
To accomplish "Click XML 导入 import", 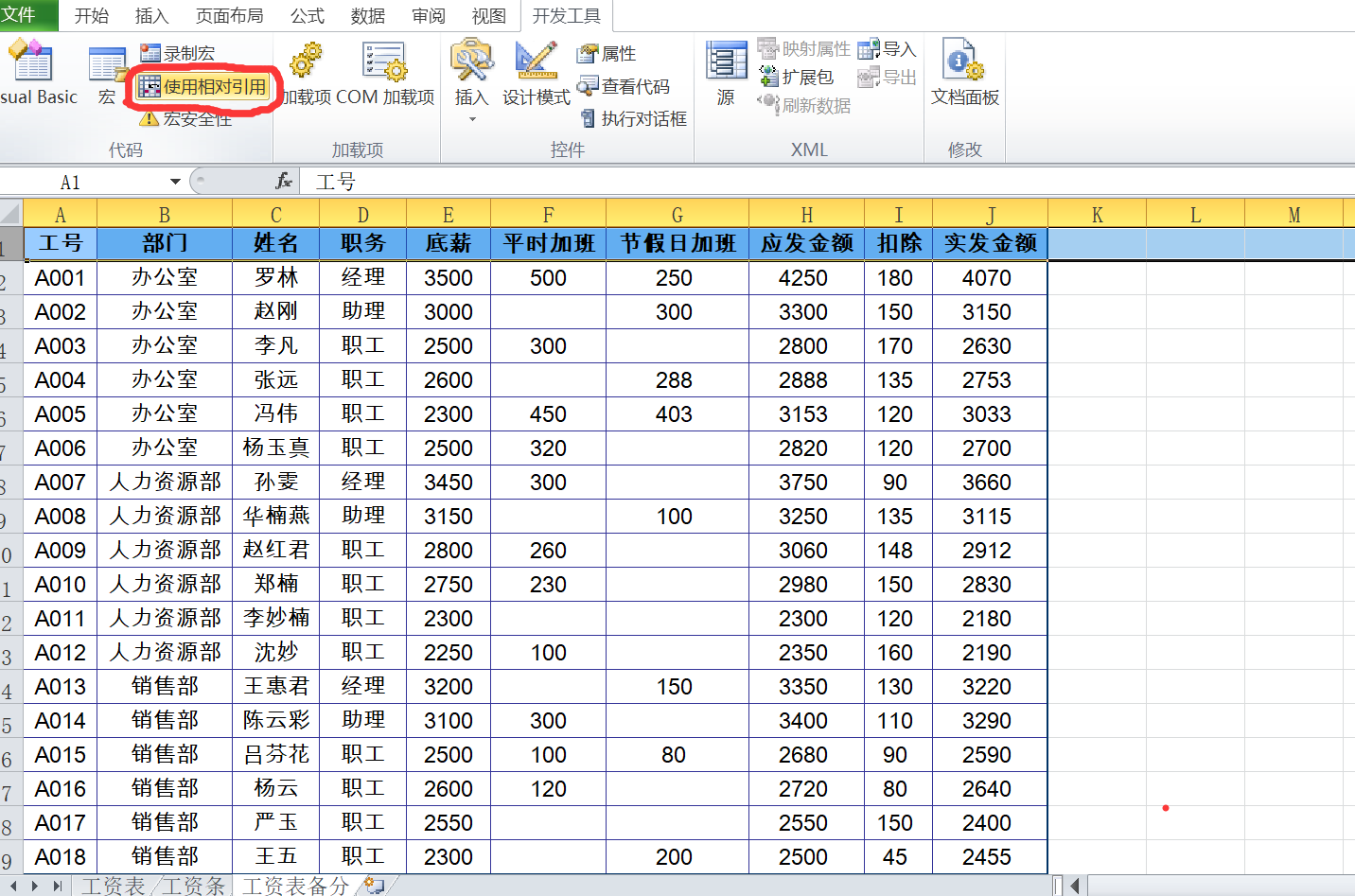I will pyautogui.click(x=887, y=49).
